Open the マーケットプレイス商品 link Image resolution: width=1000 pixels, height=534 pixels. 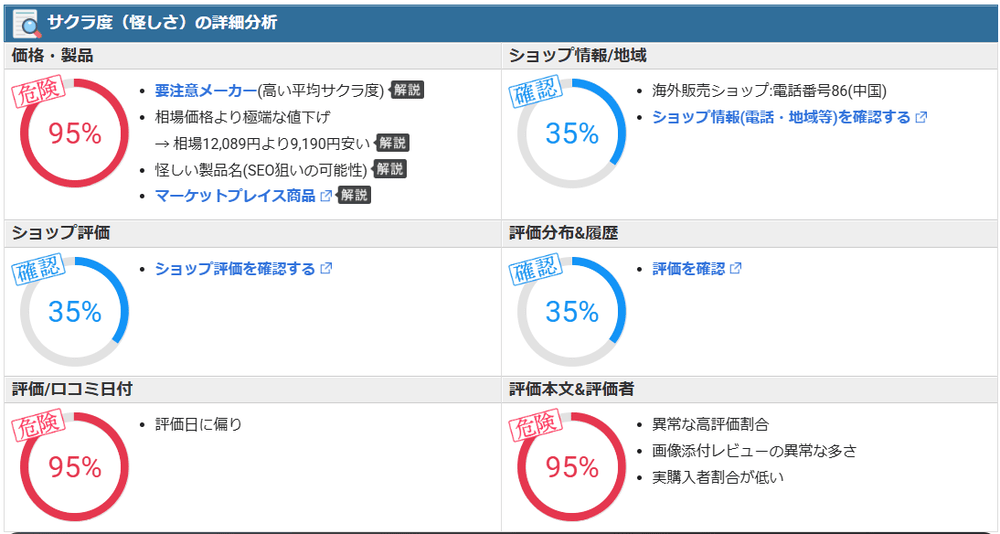235,195
